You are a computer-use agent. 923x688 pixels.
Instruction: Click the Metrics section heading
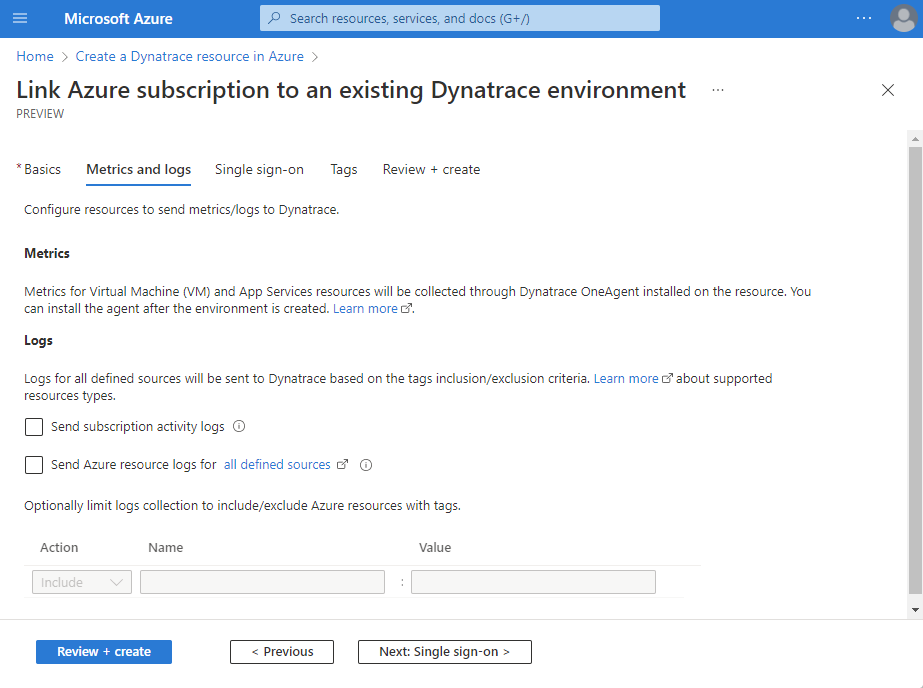(x=47, y=253)
